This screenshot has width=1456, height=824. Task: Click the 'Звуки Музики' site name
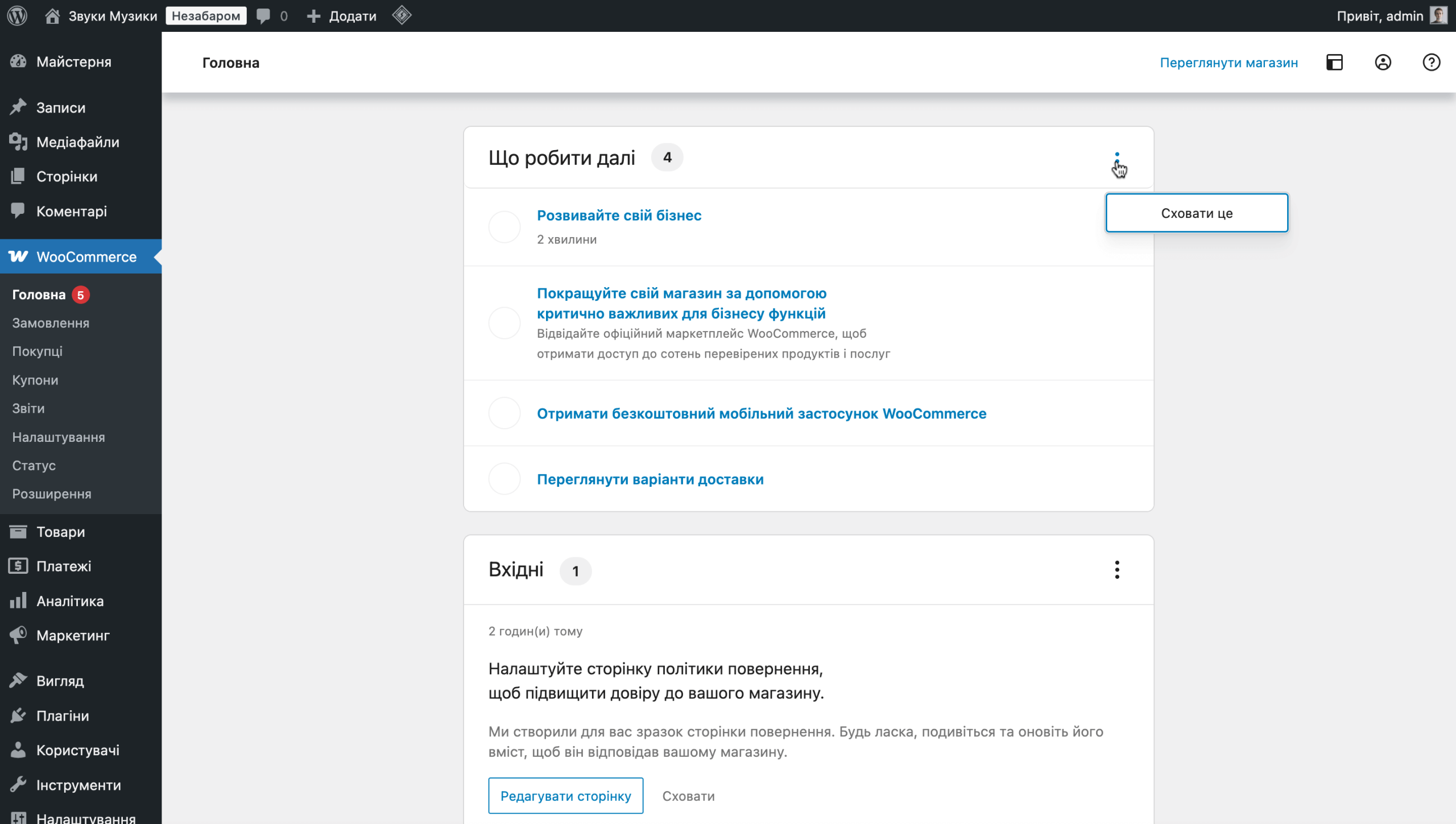click(x=113, y=16)
